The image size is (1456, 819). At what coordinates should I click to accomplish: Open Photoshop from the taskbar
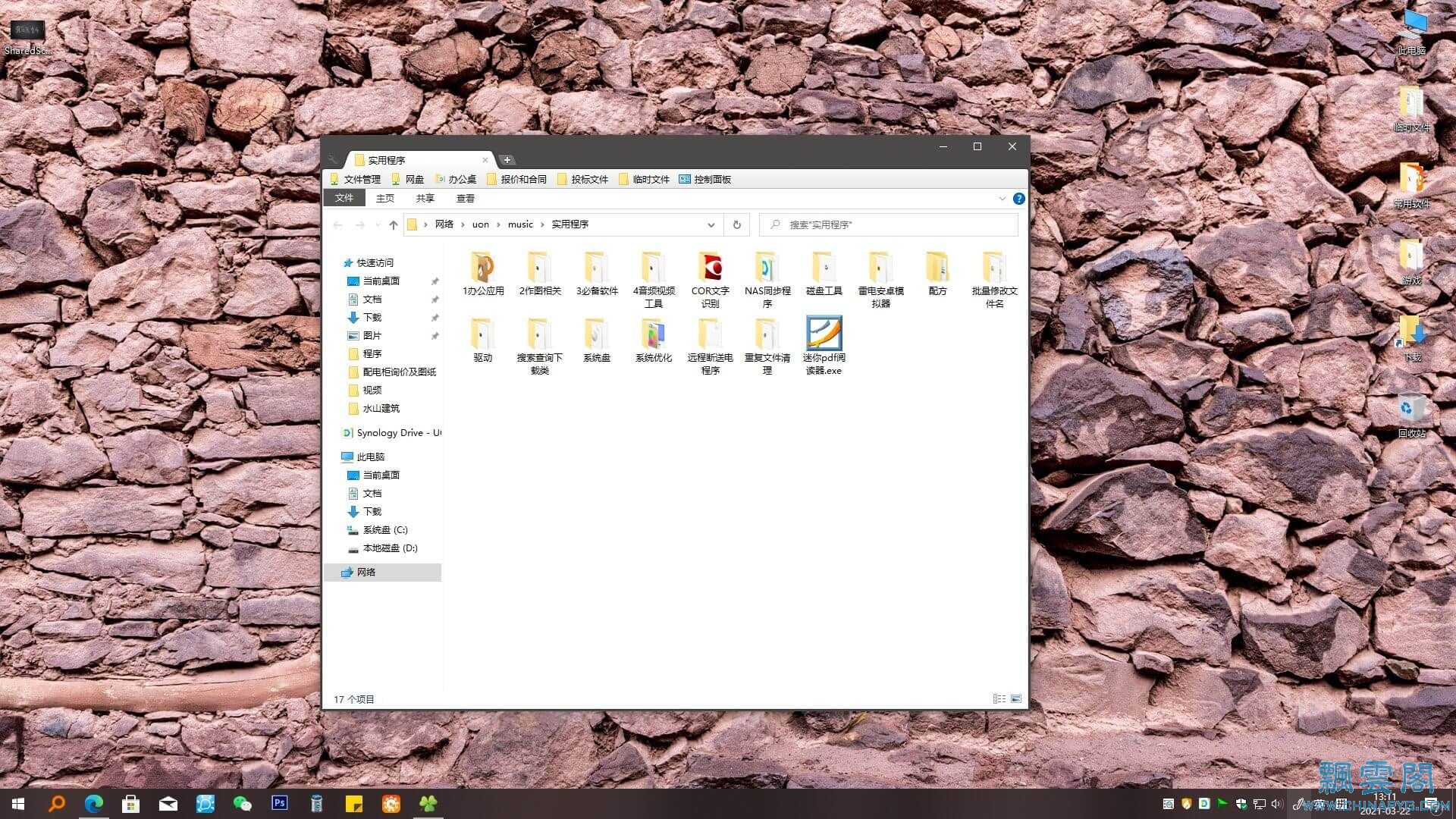280,803
